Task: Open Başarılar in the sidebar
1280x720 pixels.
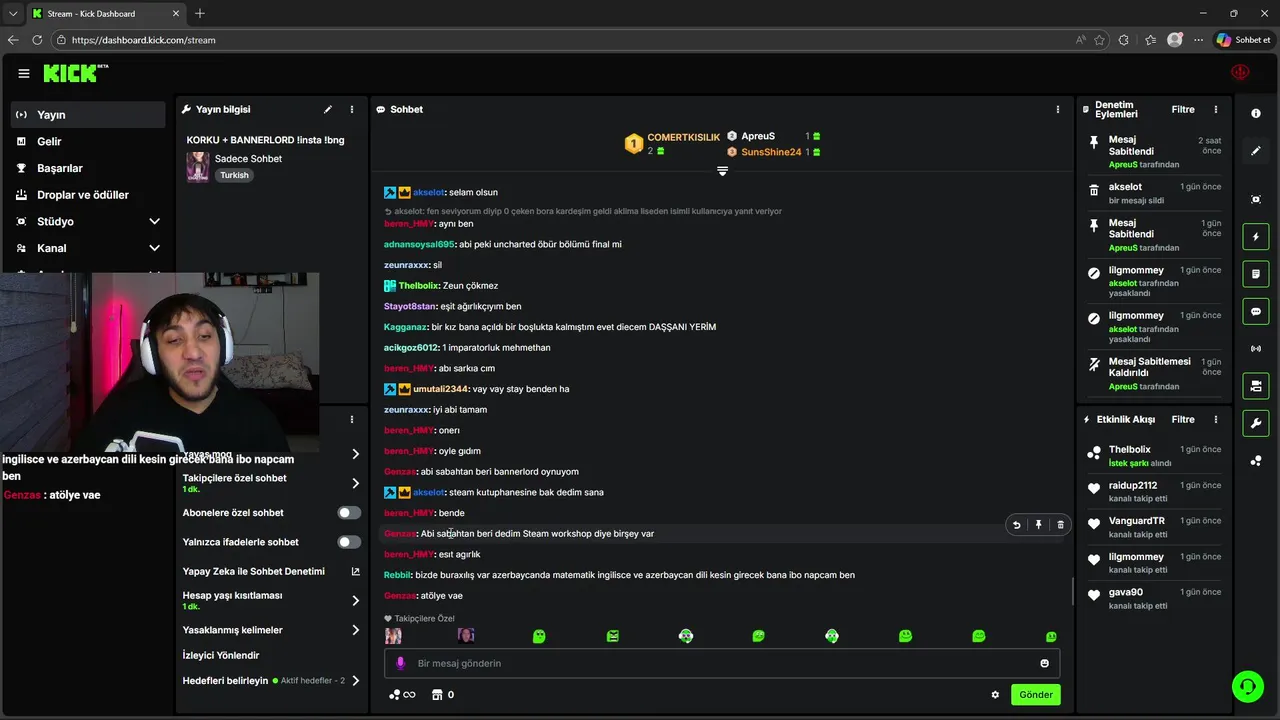Action: [x=88, y=168]
